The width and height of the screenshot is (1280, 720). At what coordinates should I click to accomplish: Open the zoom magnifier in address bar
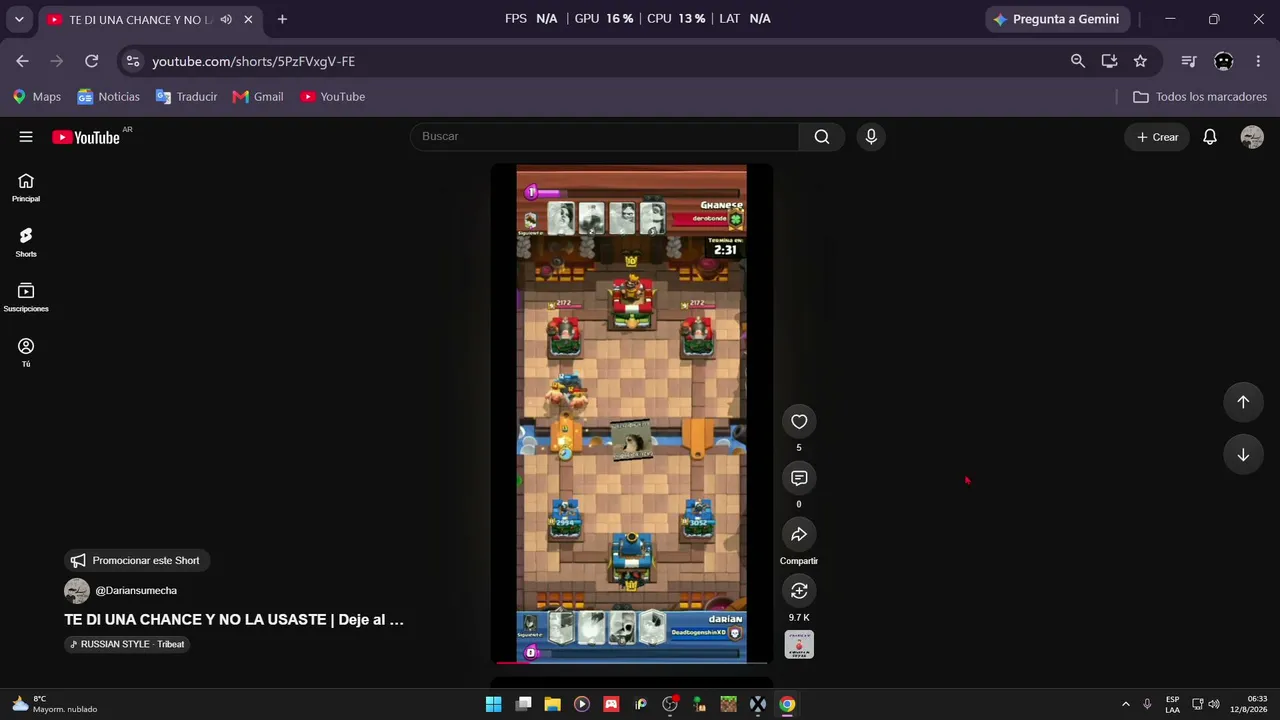1078,61
